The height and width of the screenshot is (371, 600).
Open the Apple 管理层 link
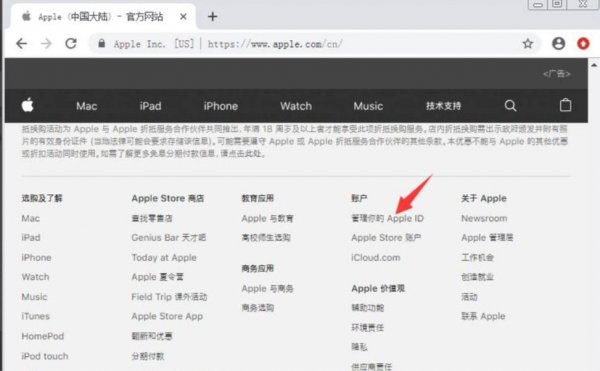(x=487, y=238)
